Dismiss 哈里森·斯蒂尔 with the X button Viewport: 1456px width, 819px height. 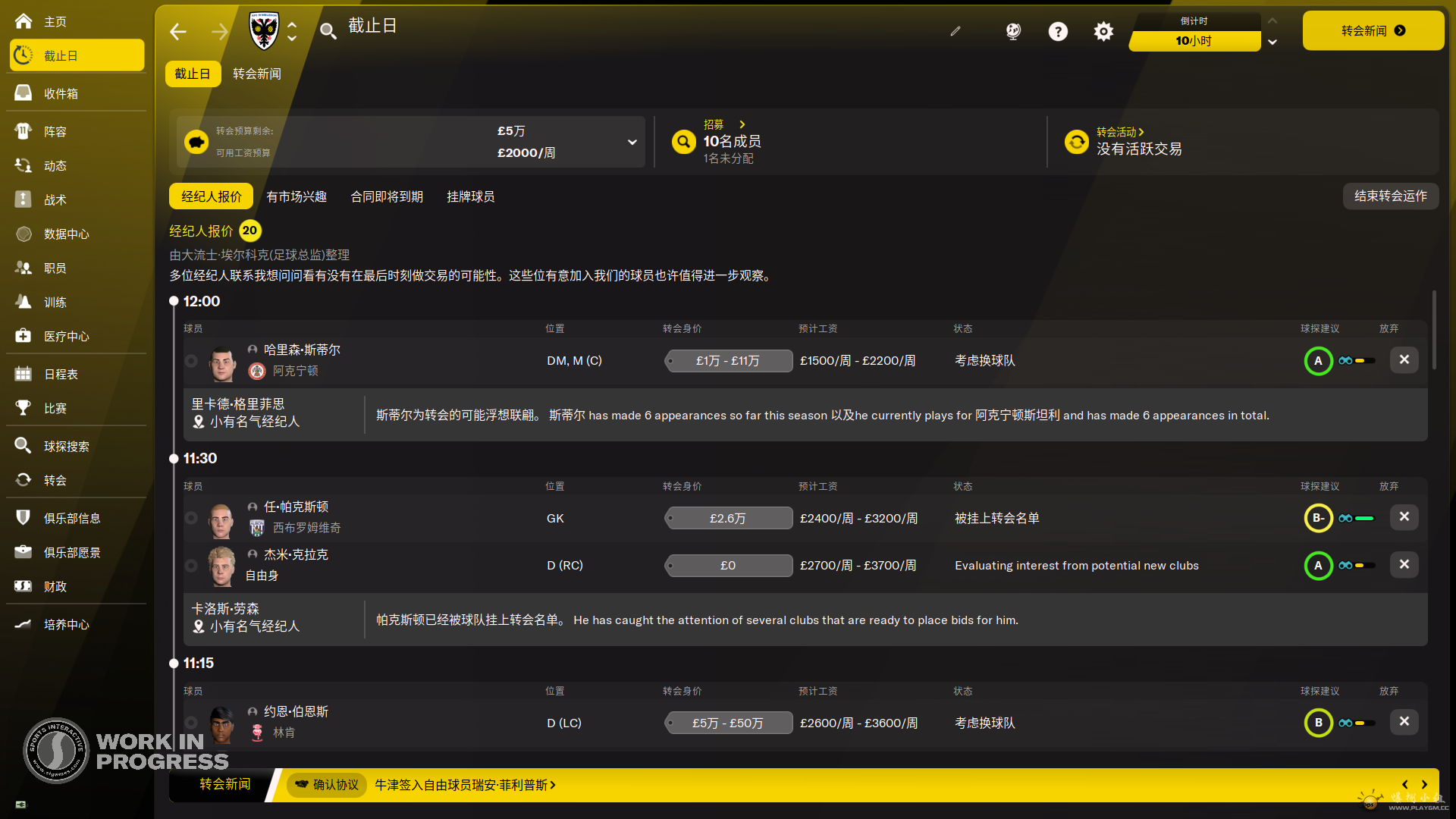pos(1404,359)
